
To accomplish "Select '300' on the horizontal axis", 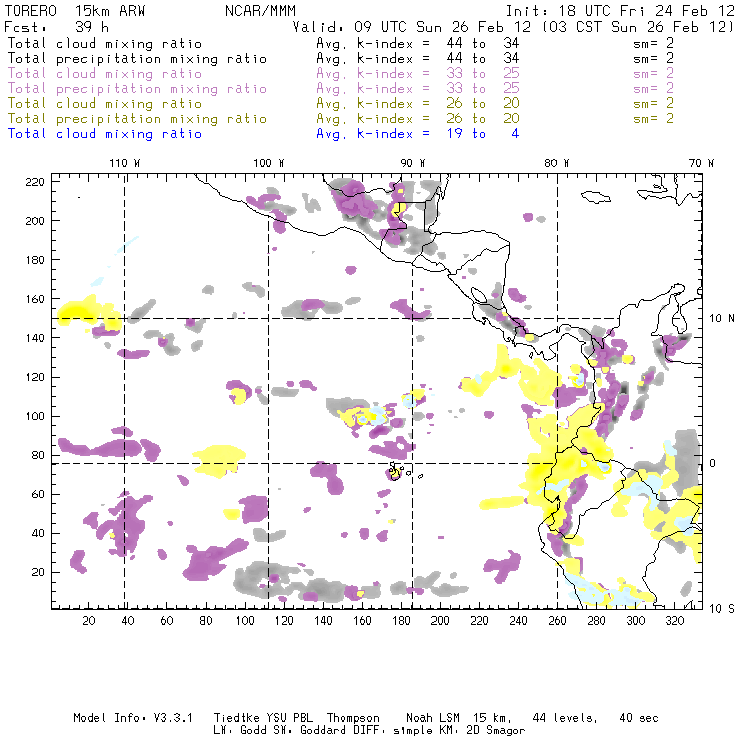I will pyautogui.click(x=636, y=621).
